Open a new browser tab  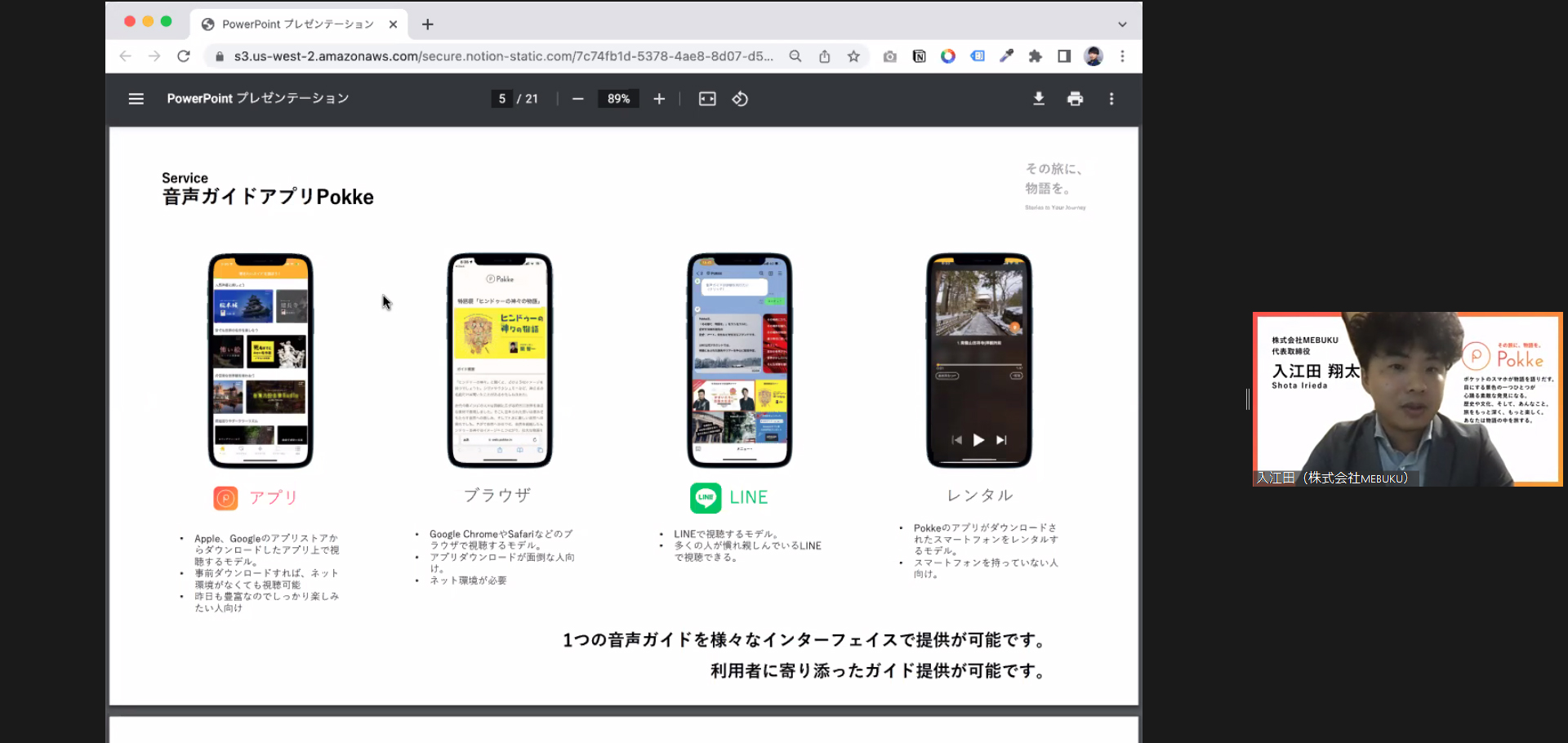427,24
